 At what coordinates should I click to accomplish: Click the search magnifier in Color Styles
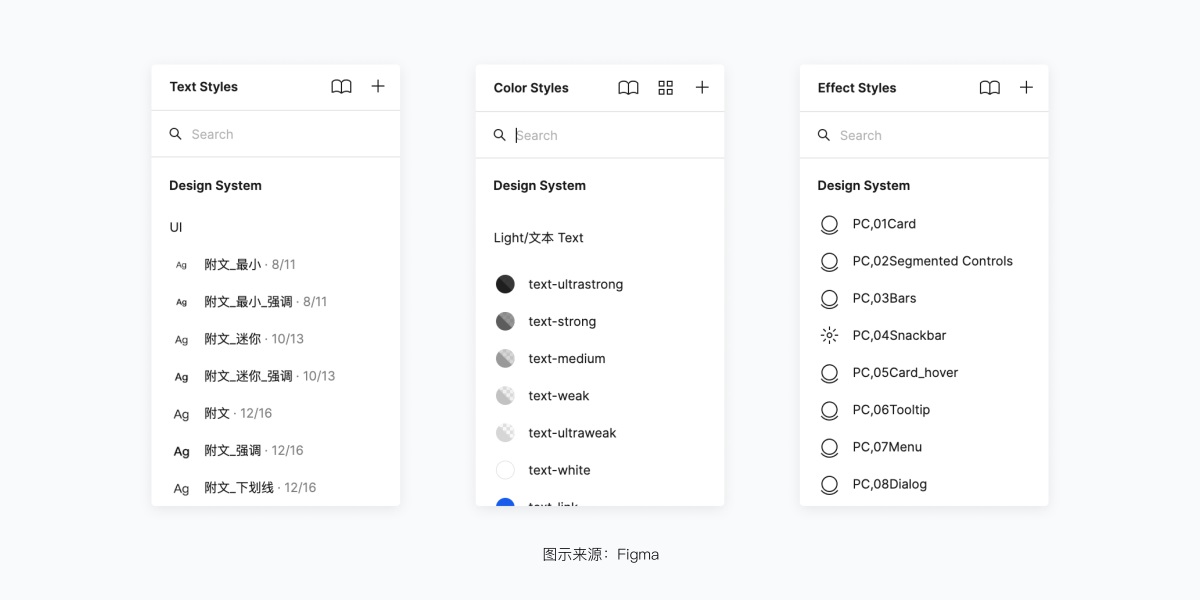click(x=500, y=135)
